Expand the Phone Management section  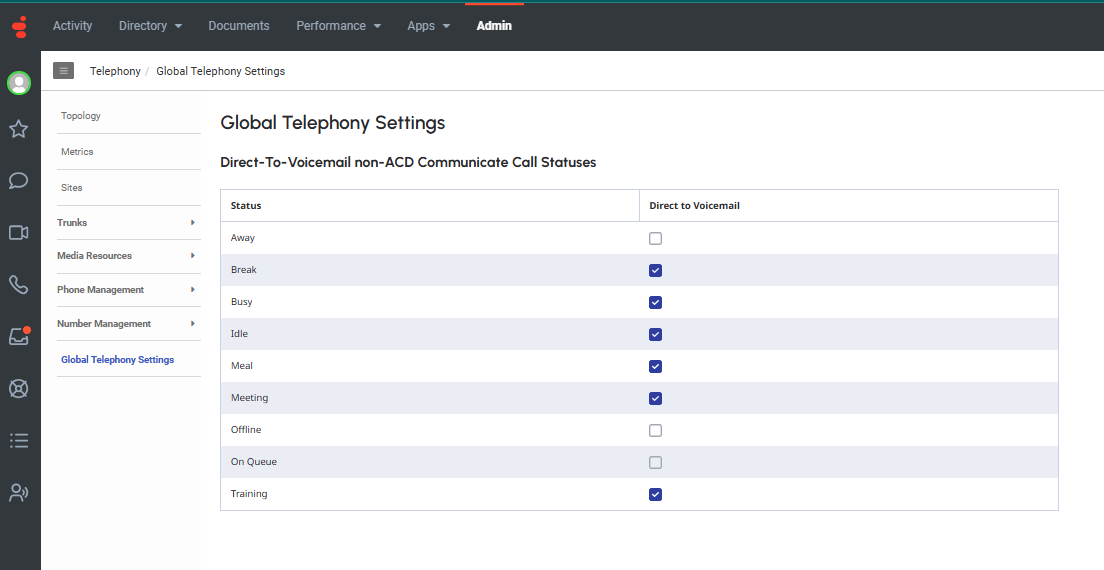click(126, 290)
